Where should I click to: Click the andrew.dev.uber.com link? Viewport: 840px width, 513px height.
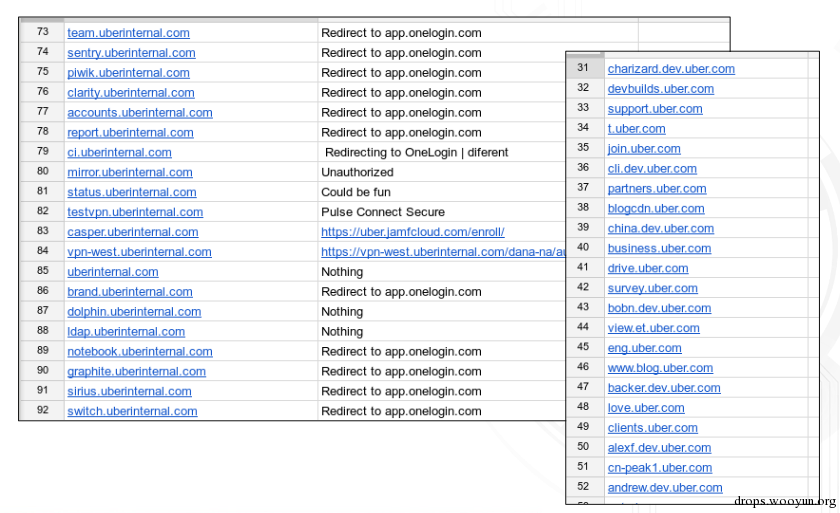coord(664,488)
